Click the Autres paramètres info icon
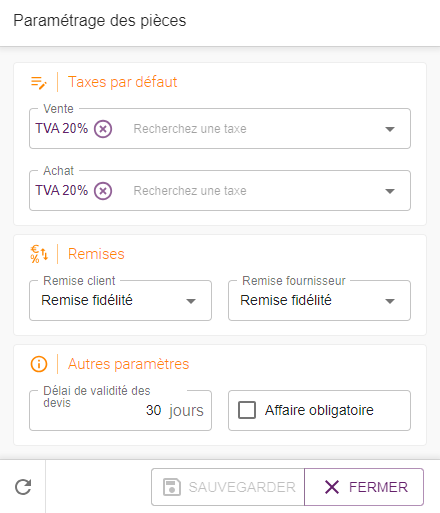The height and width of the screenshot is (513, 440). click(x=39, y=364)
